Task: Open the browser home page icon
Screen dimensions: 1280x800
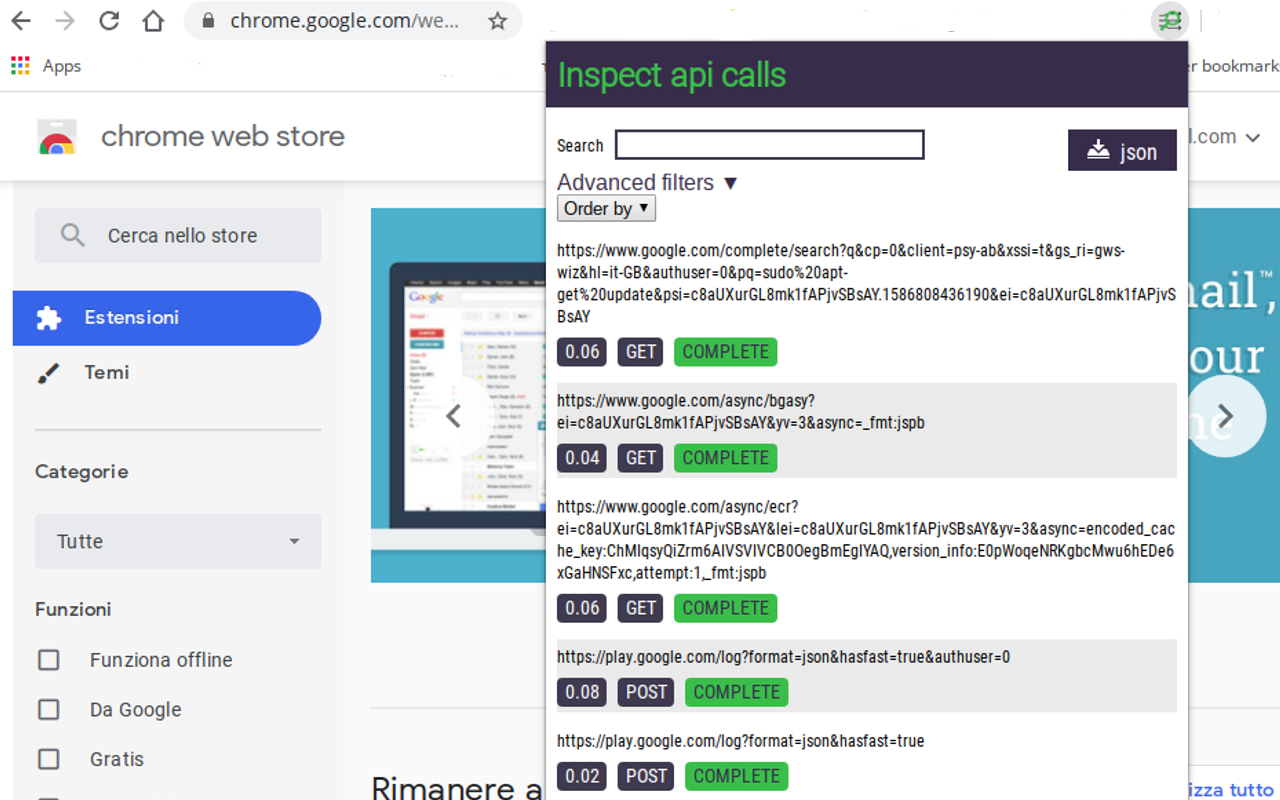Action: pyautogui.click(x=153, y=21)
